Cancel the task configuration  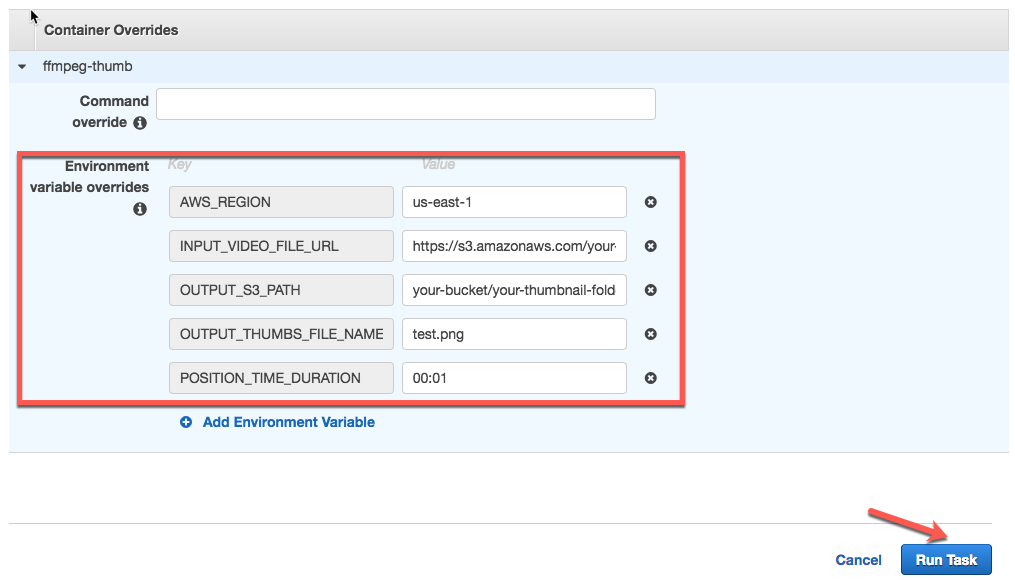(x=858, y=560)
